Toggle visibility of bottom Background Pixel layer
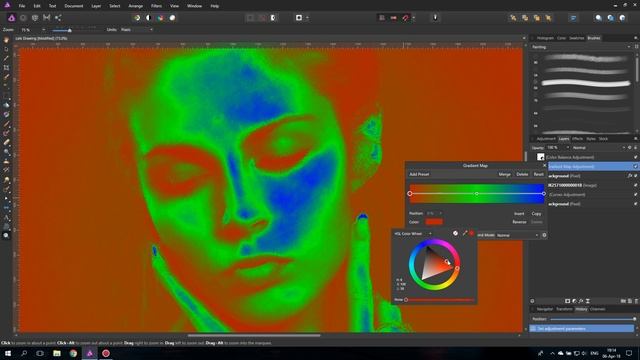The height and width of the screenshot is (360, 640). 636,204
